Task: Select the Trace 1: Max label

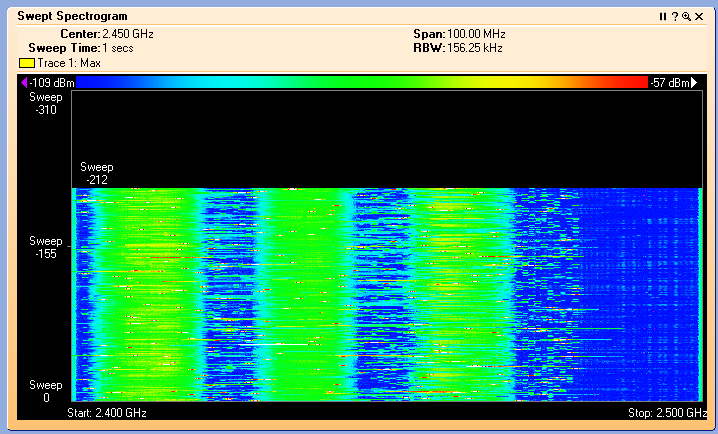Action: [x=69, y=63]
